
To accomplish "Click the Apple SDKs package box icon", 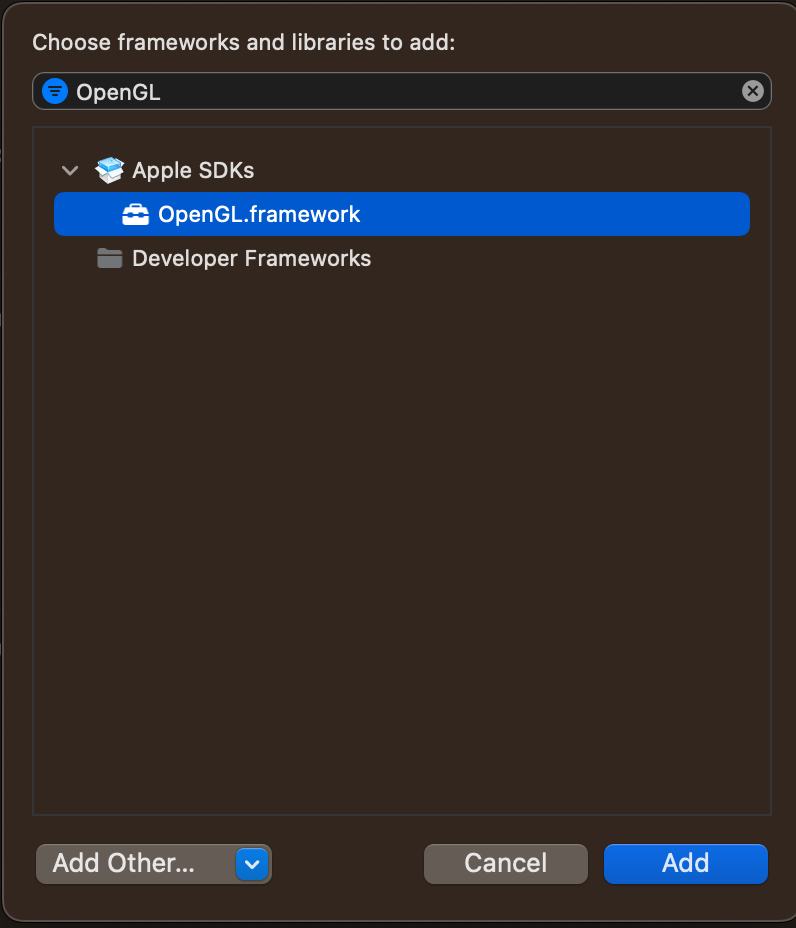I will pyautogui.click(x=109, y=170).
